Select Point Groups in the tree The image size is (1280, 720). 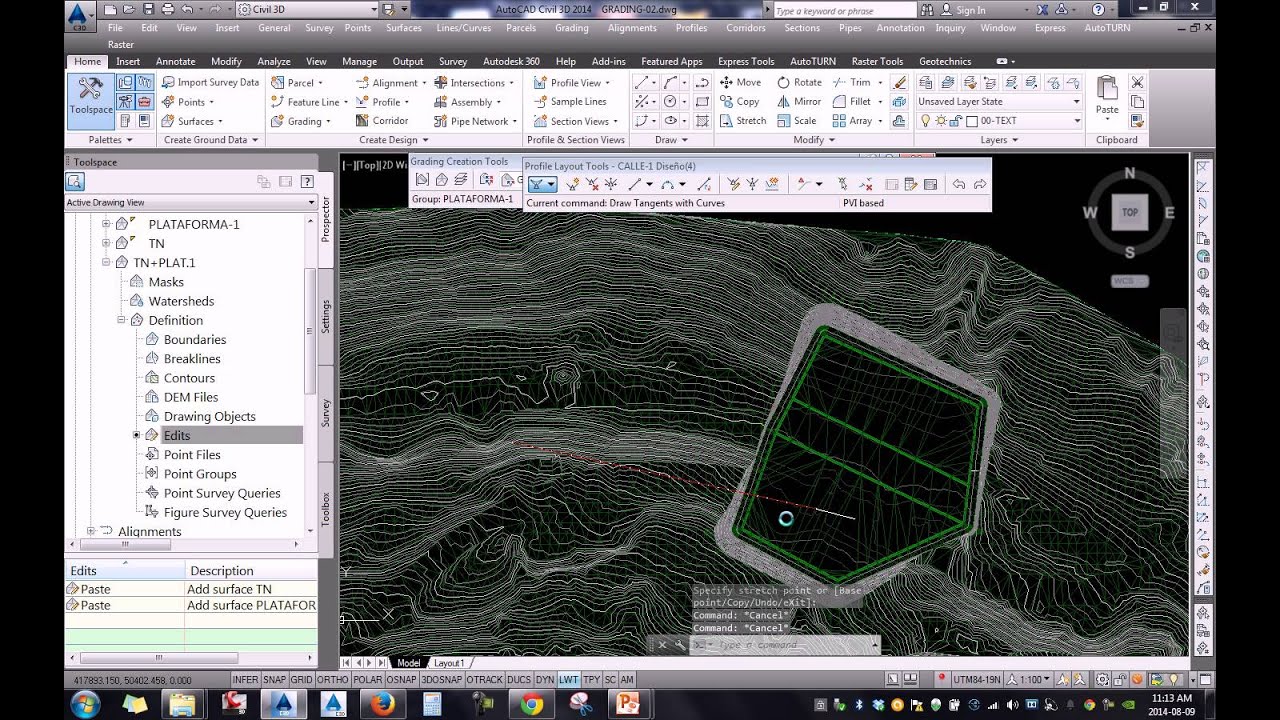pyautogui.click(x=200, y=474)
